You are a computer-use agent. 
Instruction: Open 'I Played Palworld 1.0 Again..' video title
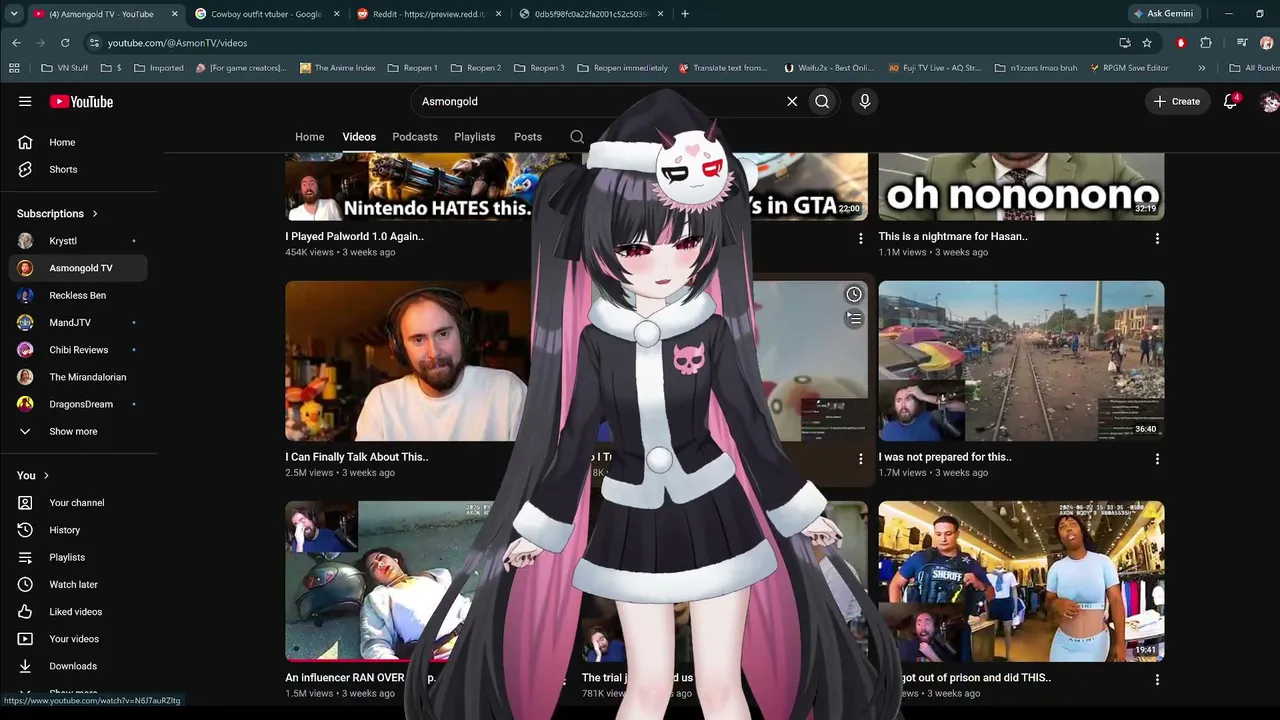354,237
